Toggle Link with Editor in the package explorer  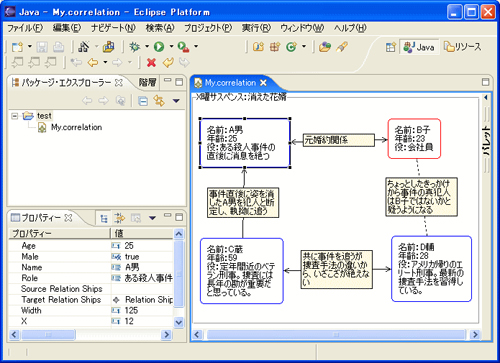coord(159,101)
